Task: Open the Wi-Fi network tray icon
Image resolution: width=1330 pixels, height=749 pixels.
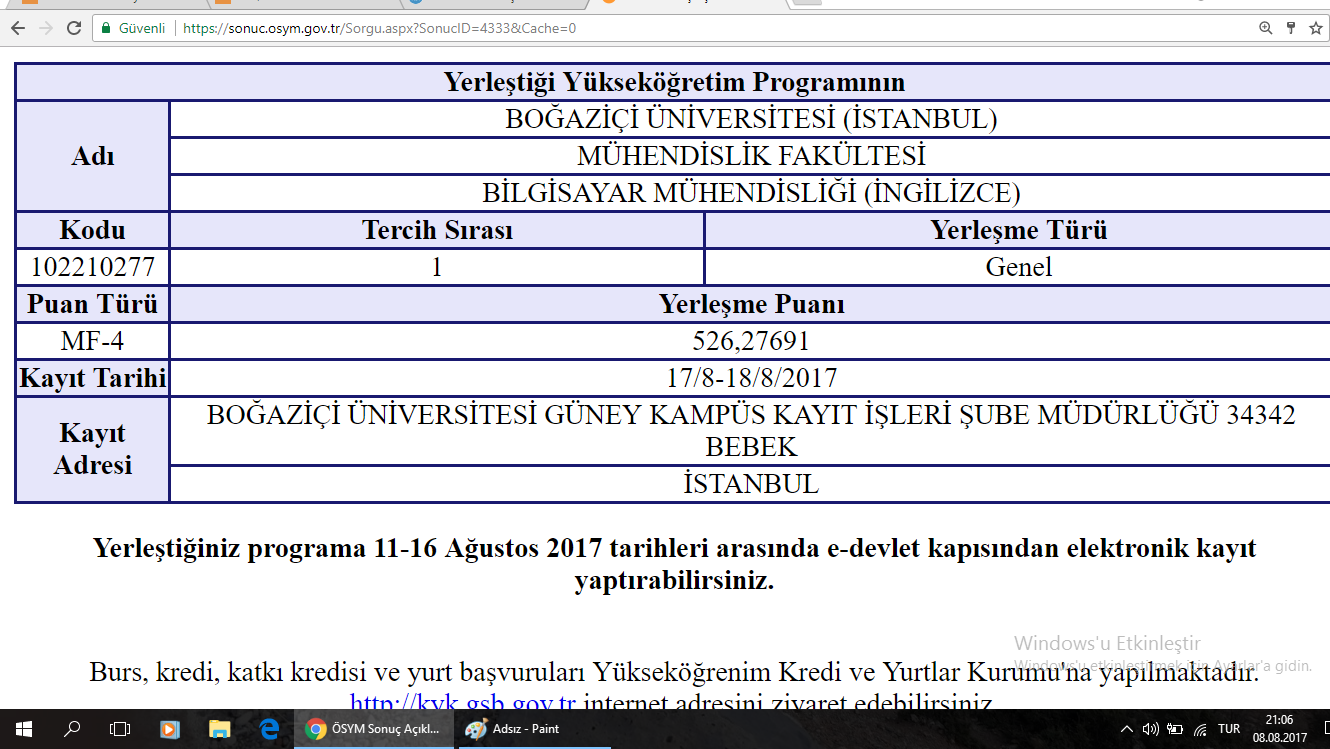Action: click(1200, 729)
